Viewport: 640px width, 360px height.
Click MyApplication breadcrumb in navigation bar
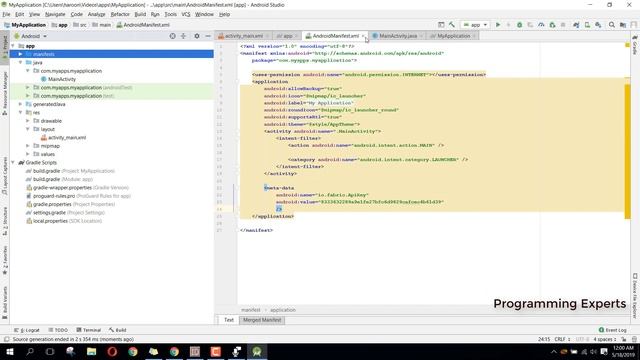pos(24,25)
